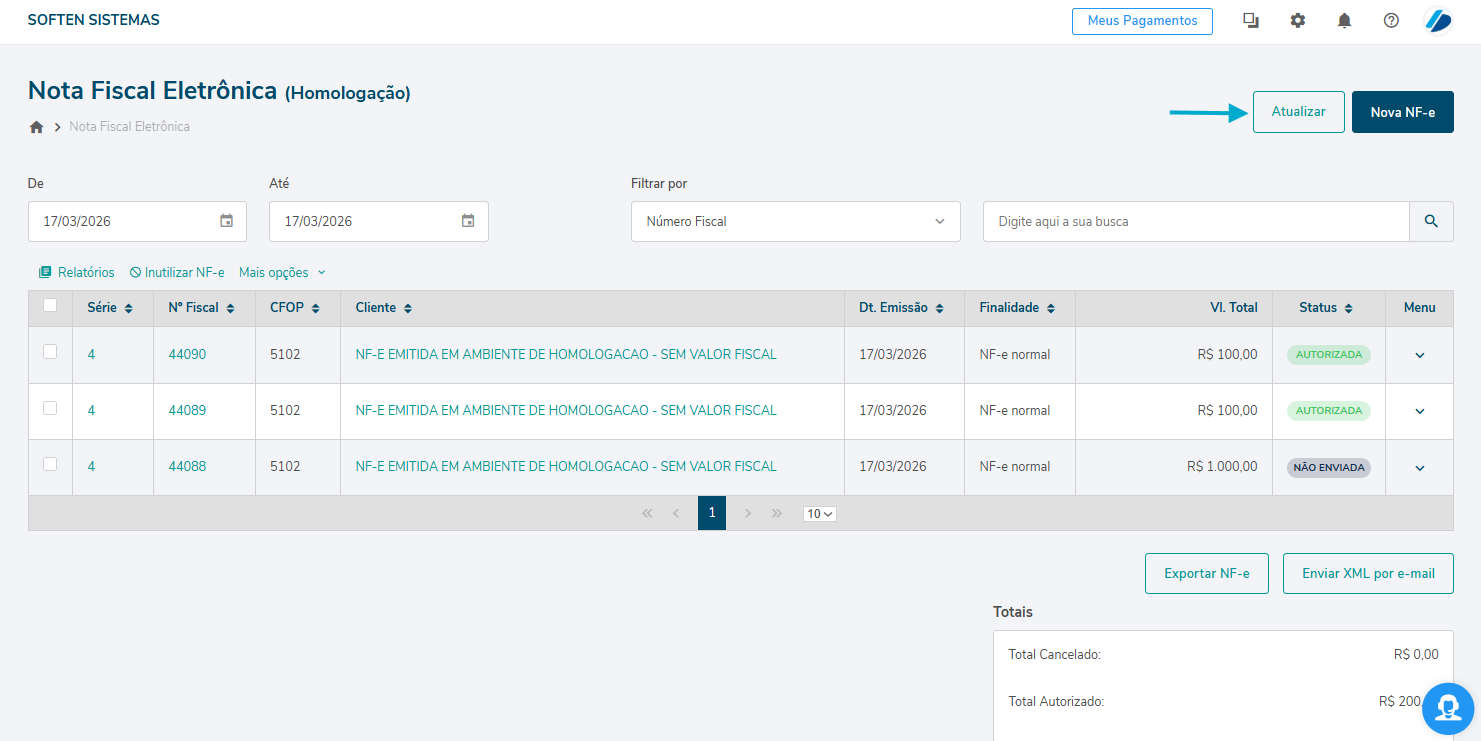Check the box for invoice 44090
Image resolution: width=1481 pixels, height=741 pixels.
coord(50,352)
